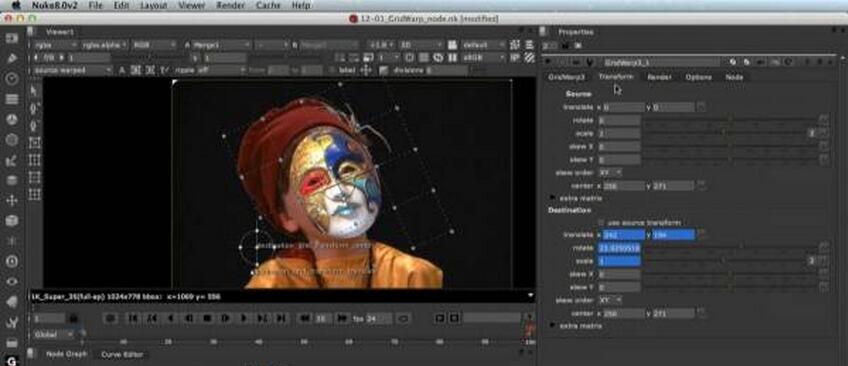Screen dimensions: 848x366
Task: Lock the frame range lock icon
Action: [x=74, y=319]
